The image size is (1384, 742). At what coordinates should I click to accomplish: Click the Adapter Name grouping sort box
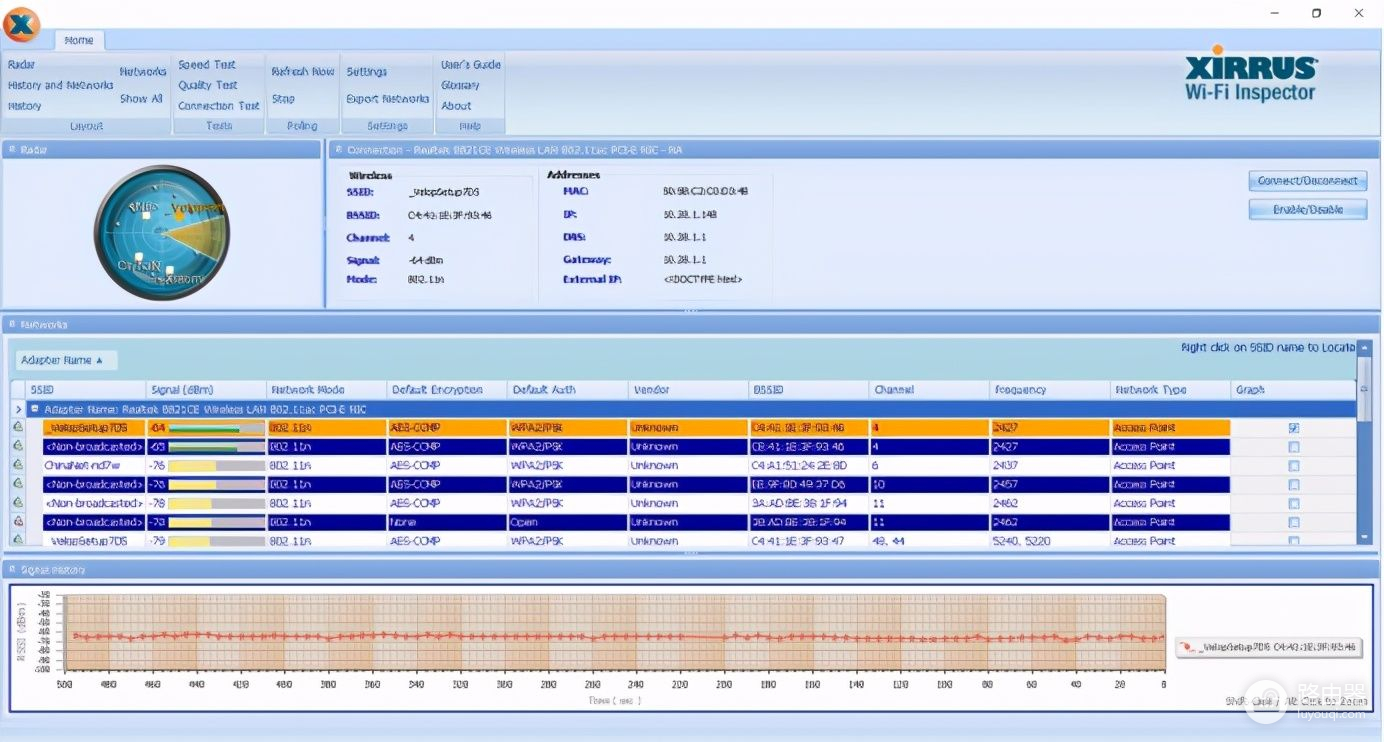pyautogui.click(x=66, y=360)
